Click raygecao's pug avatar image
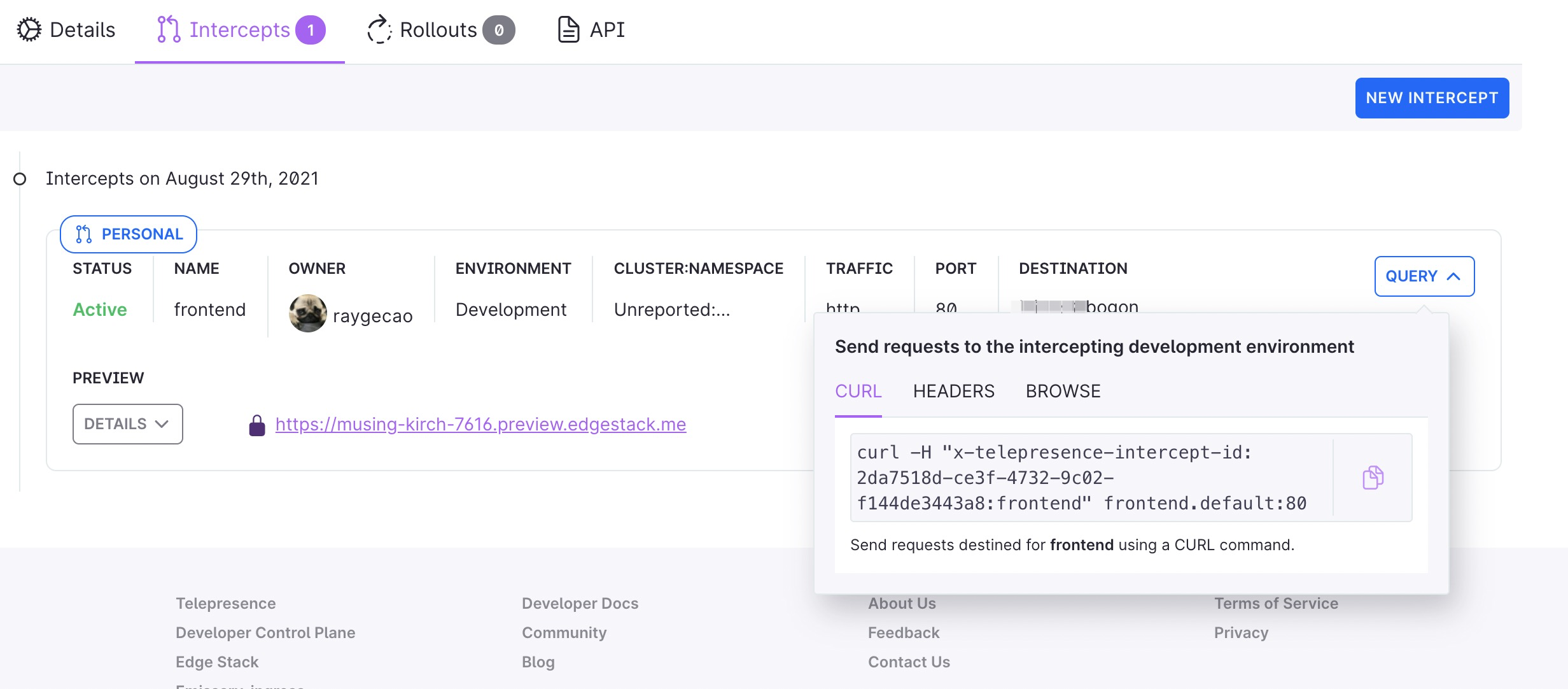The image size is (1568, 689). [308, 313]
